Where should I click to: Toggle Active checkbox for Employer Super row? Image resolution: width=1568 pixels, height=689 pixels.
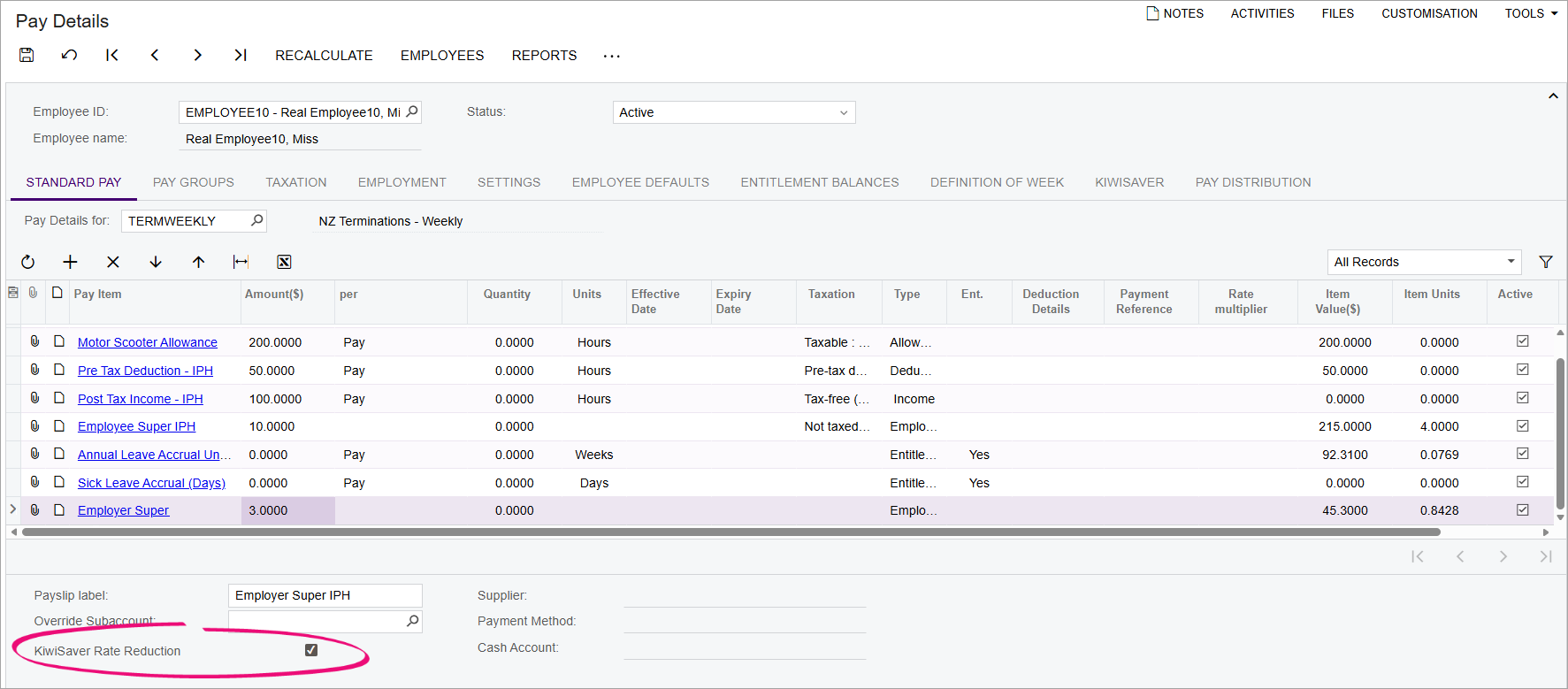point(1522,510)
